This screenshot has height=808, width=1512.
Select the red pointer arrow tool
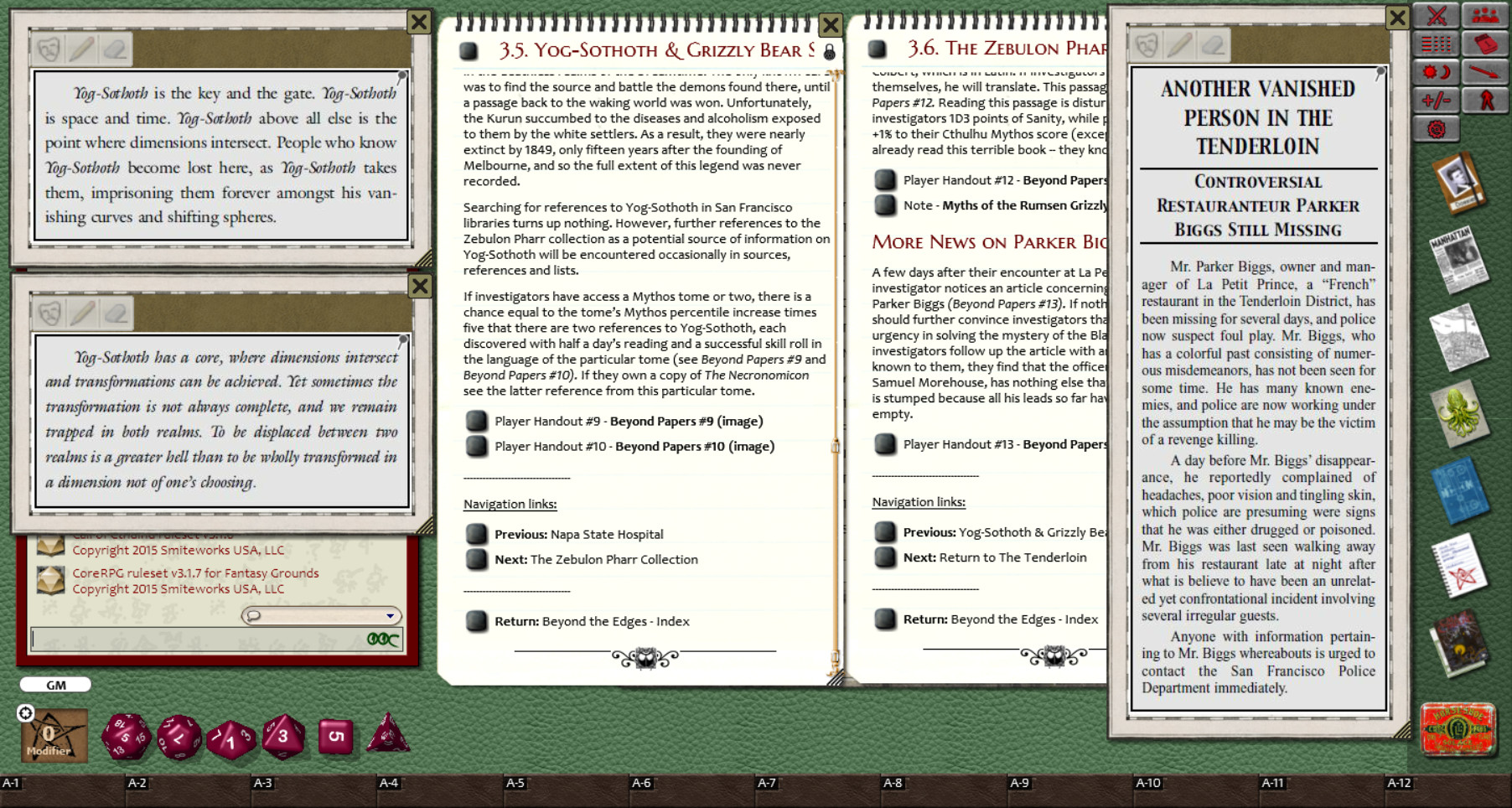tap(1484, 72)
